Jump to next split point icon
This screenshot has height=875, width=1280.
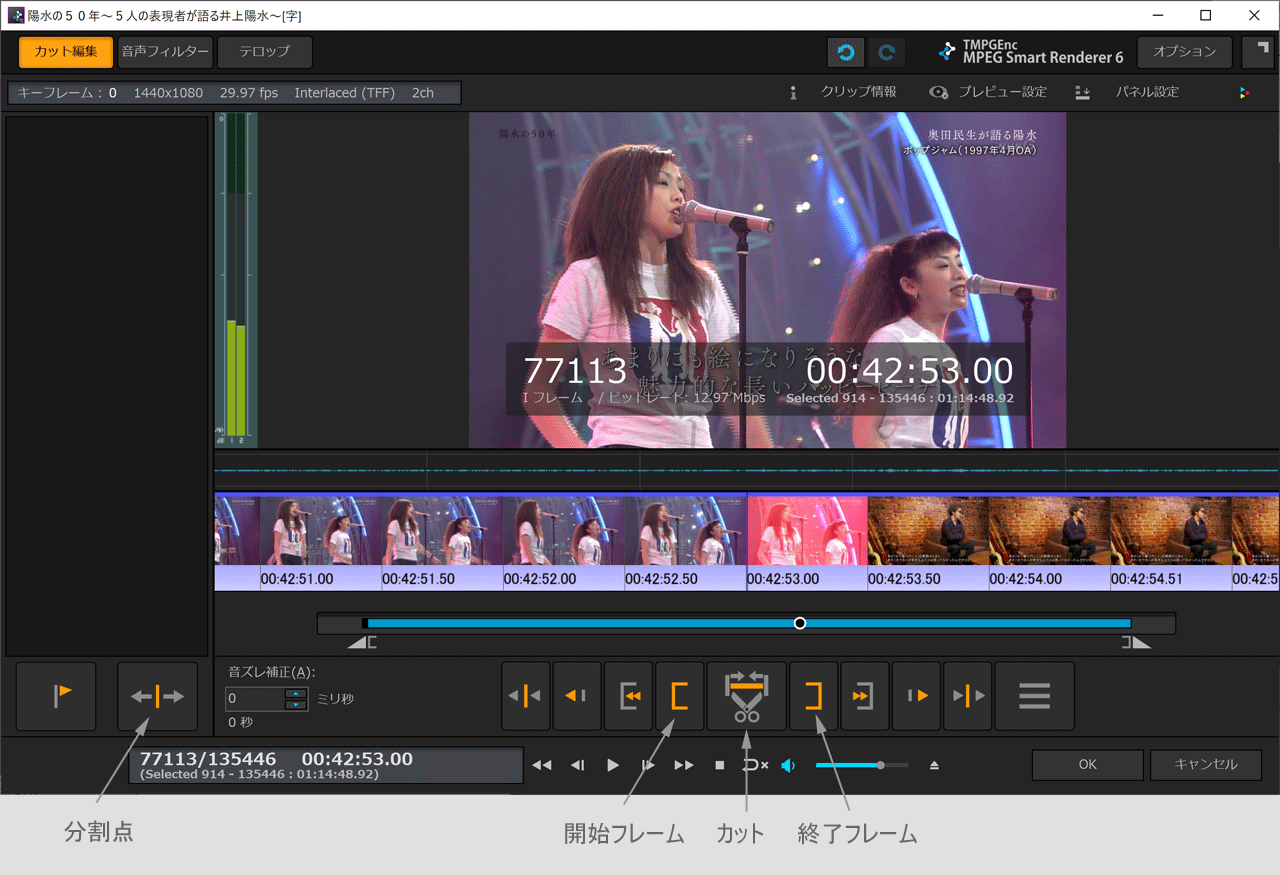coord(968,696)
